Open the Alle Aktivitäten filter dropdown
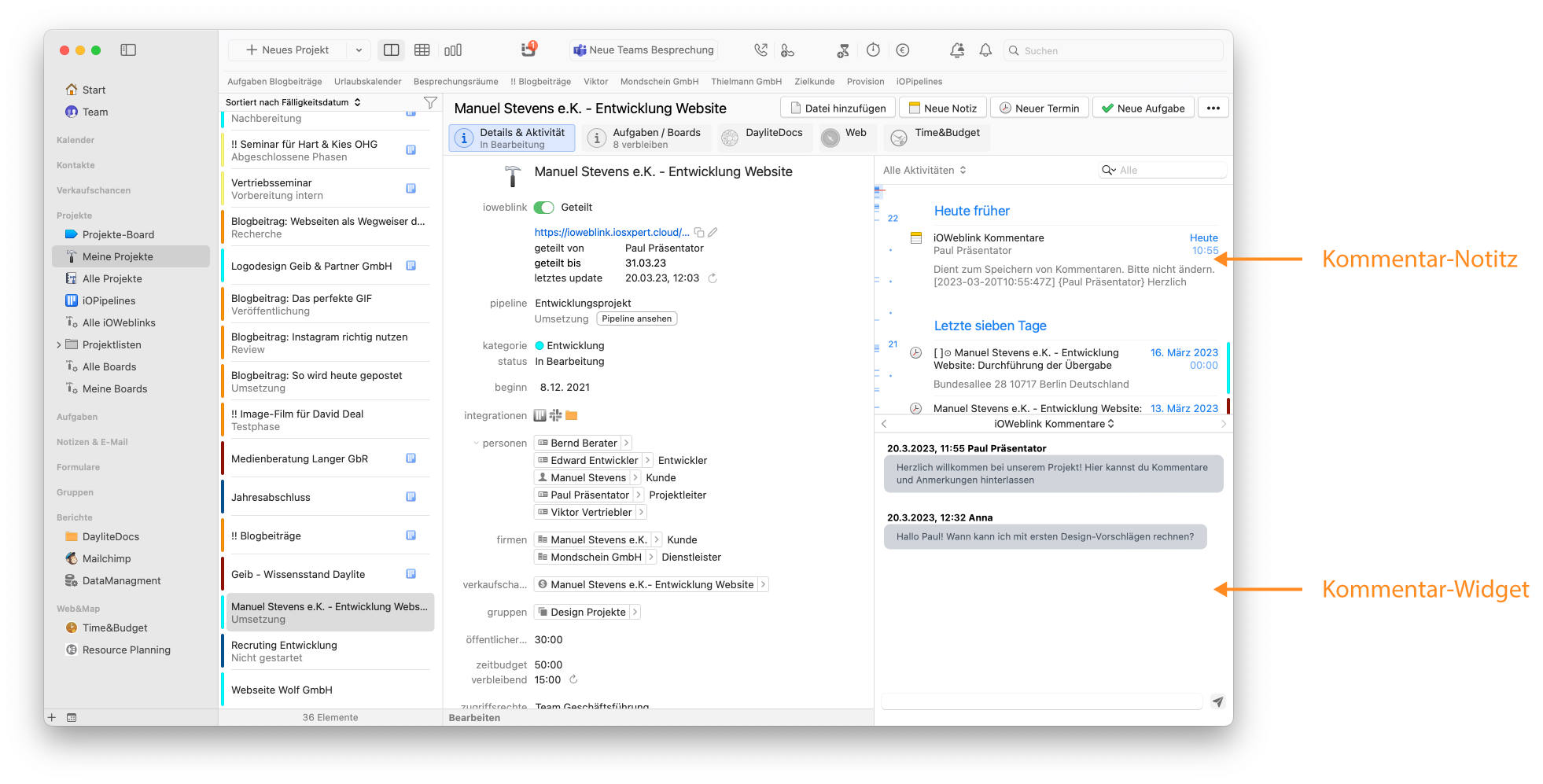This screenshot has width=1543, height=784. [x=924, y=170]
